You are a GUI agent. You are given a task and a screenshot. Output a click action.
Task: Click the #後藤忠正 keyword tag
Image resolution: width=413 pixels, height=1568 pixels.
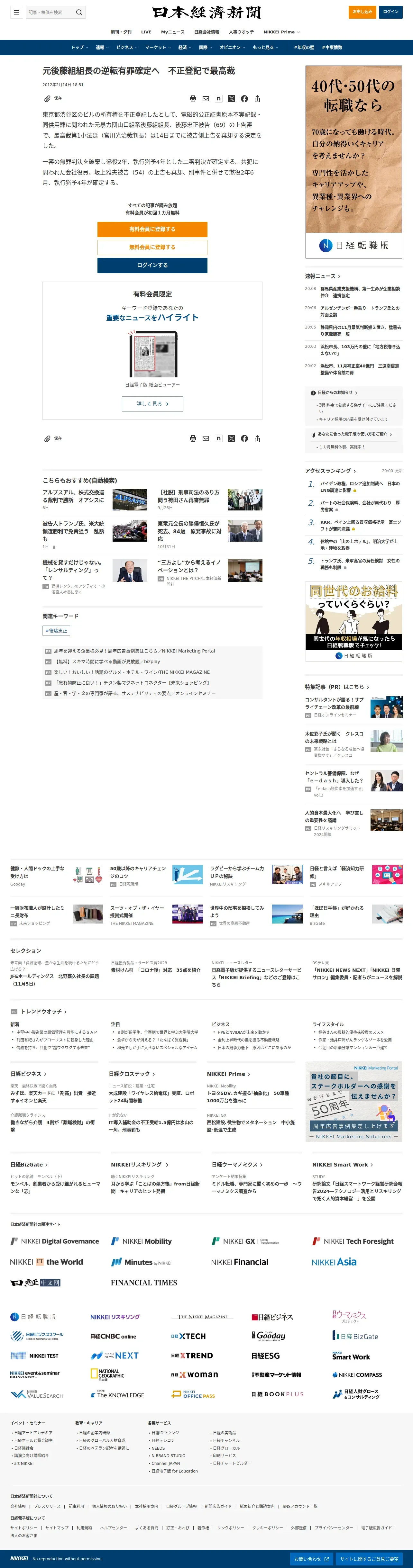tap(57, 631)
